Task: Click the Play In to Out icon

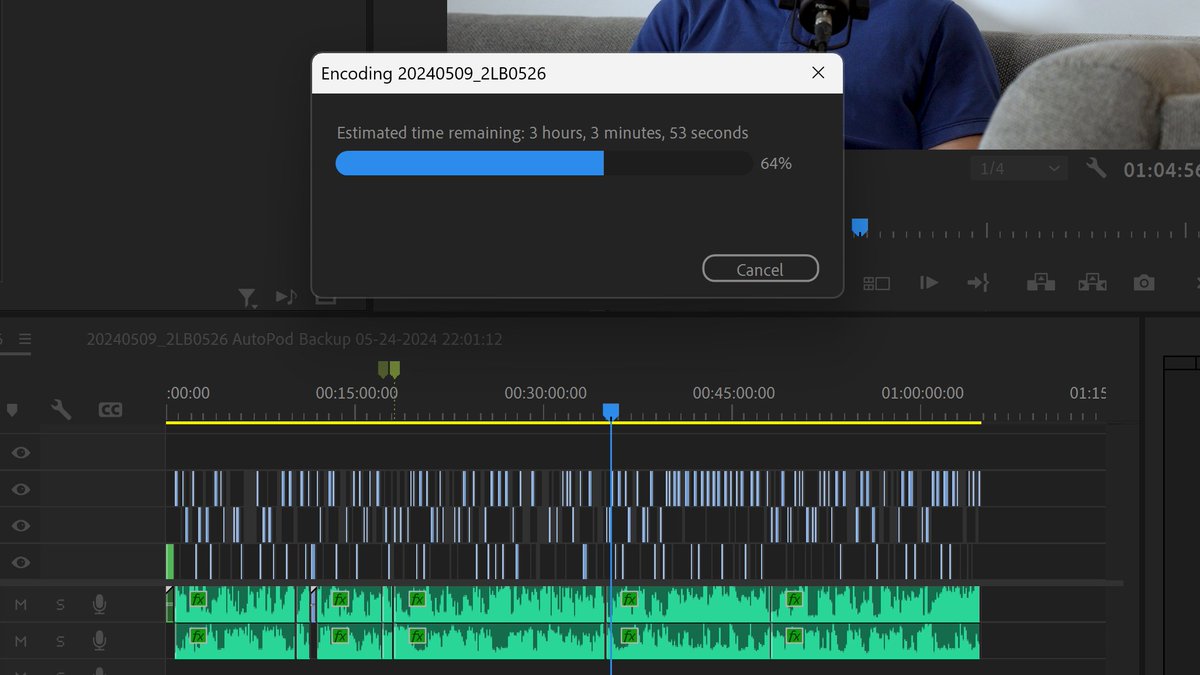Action: 928,283
